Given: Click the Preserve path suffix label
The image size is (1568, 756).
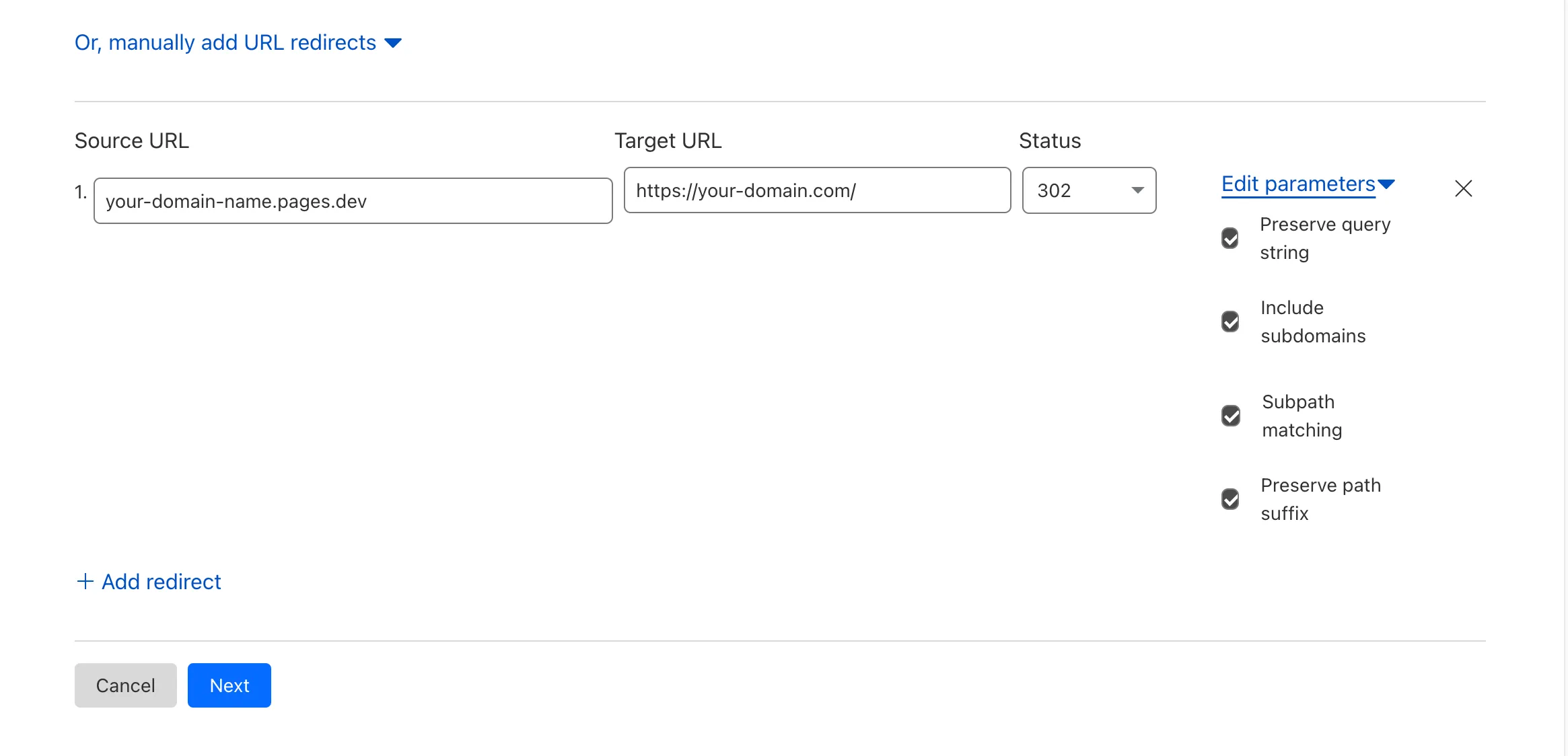Looking at the screenshot, I should 1320,499.
